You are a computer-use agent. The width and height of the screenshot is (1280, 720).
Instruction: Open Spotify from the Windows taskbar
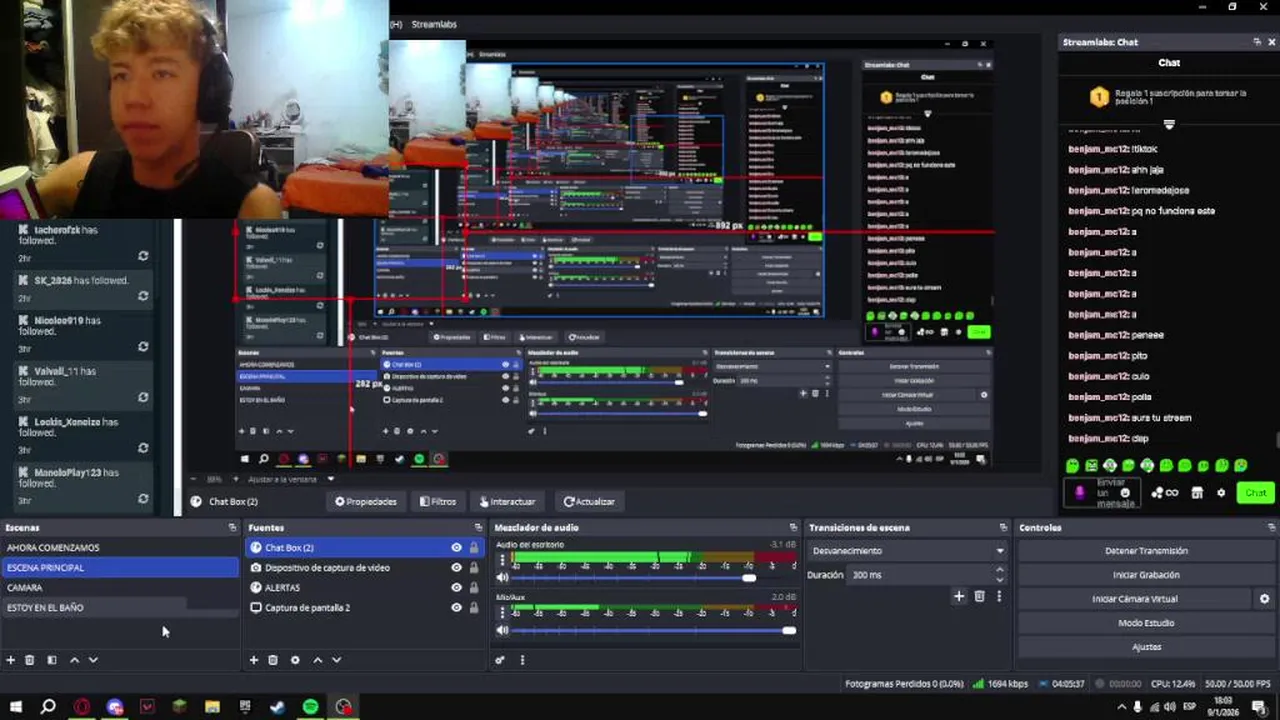311,707
